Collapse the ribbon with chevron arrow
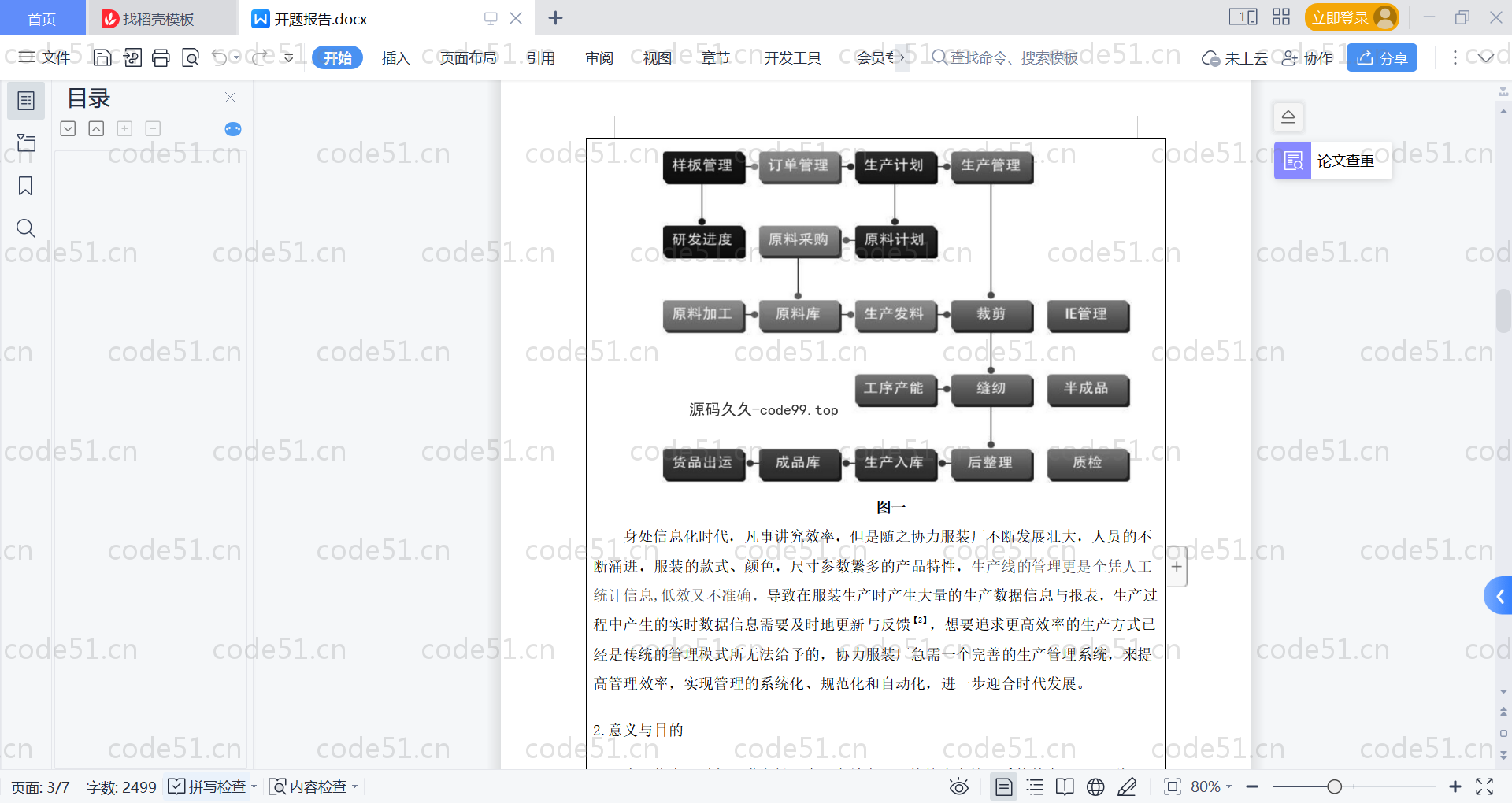The width and height of the screenshot is (1512, 803). (x=1486, y=57)
